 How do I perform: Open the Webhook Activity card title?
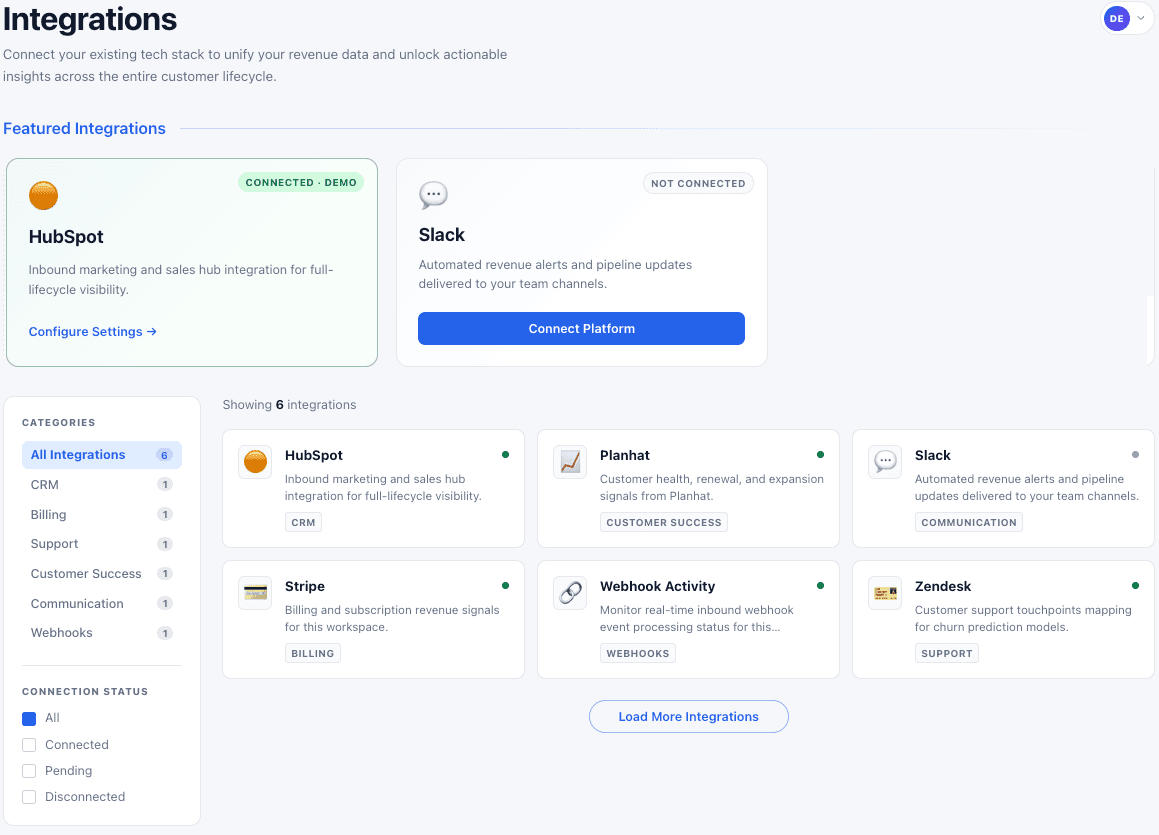point(657,586)
